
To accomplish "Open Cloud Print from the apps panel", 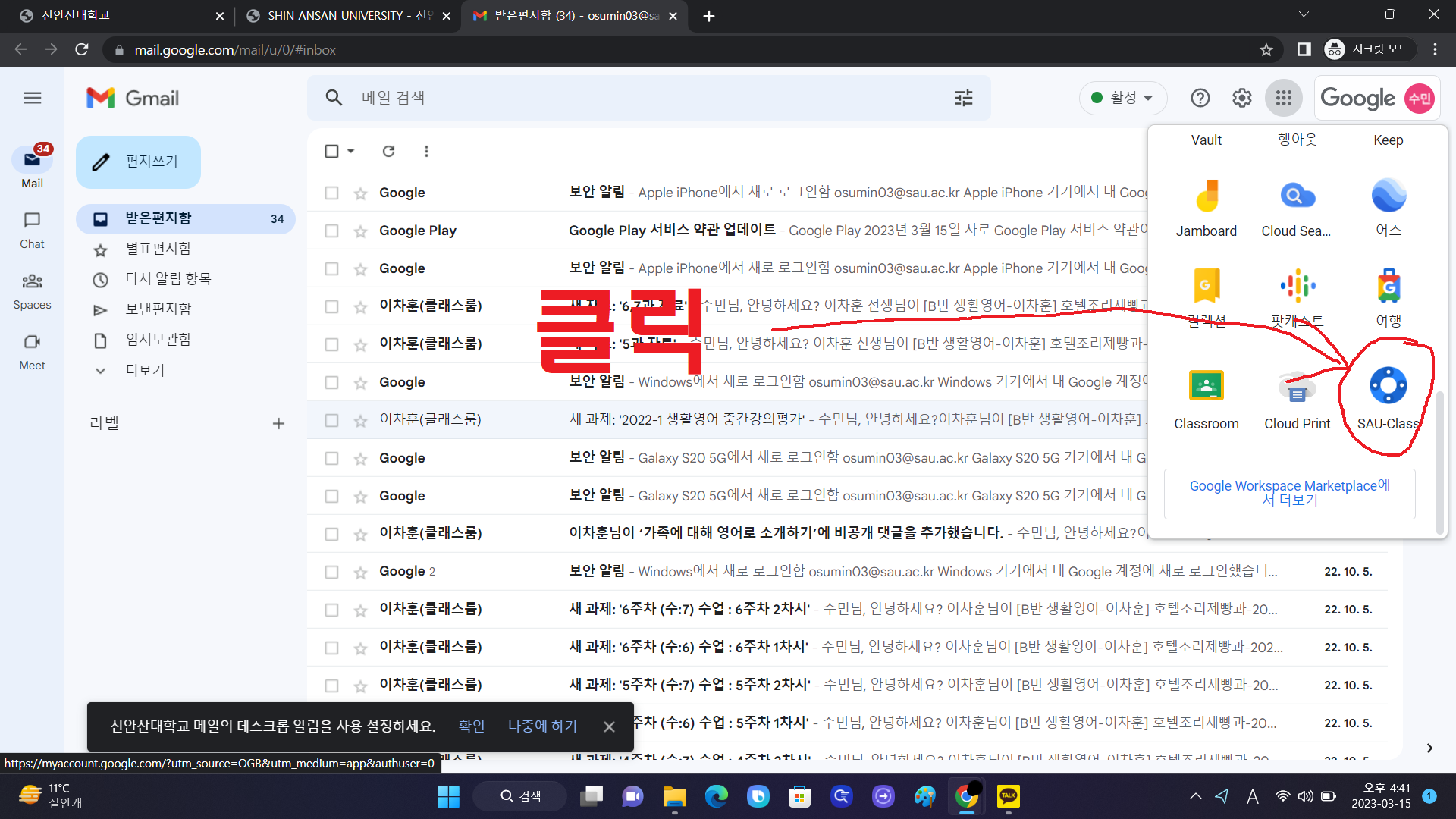I will tap(1297, 400).
